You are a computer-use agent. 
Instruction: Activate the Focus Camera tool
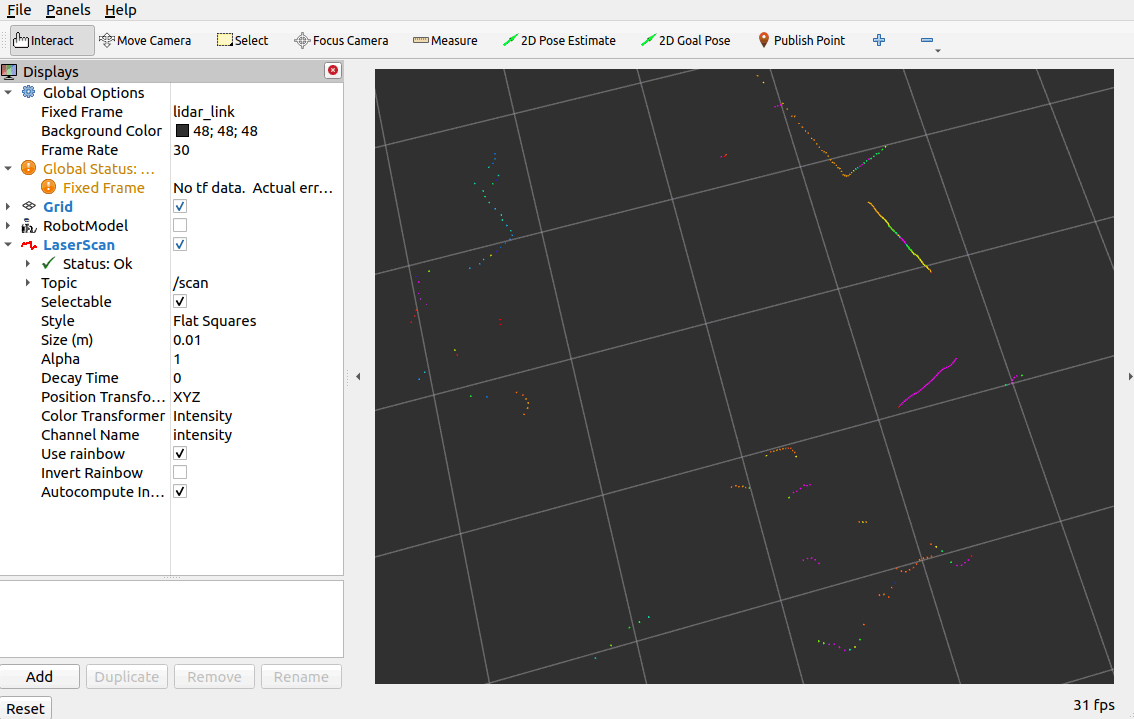[x=341, y=41]
